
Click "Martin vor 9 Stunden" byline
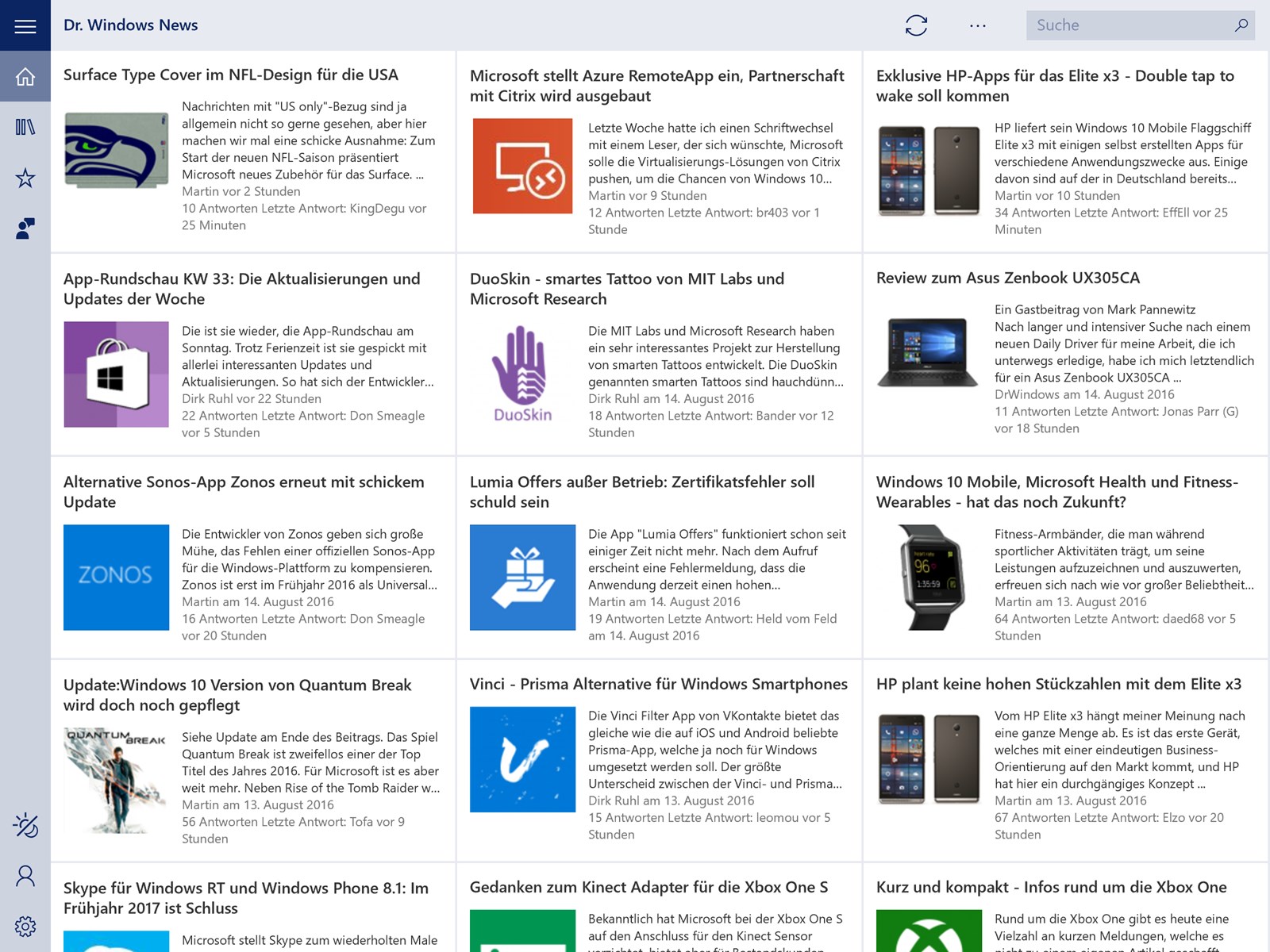click(x=648, y=195)
